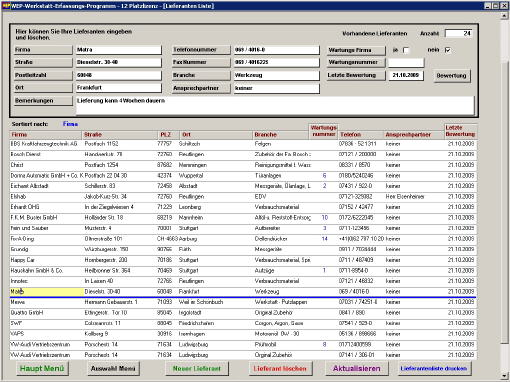Click the Bemerkungen text area about Lieferung
The height and width of the screenshot is (382, 510).
pos(275,105)
